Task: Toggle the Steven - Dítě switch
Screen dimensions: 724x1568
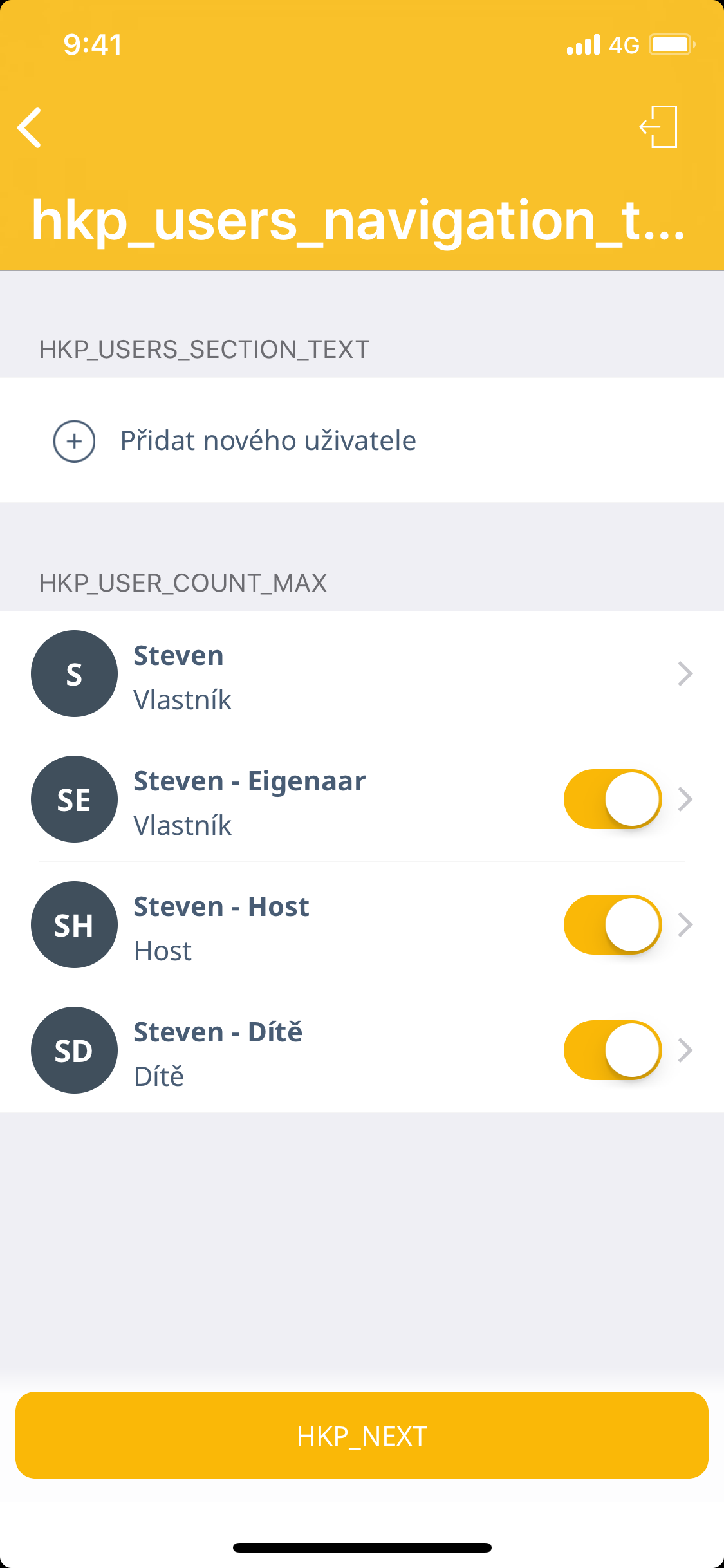Action: 612,1050
